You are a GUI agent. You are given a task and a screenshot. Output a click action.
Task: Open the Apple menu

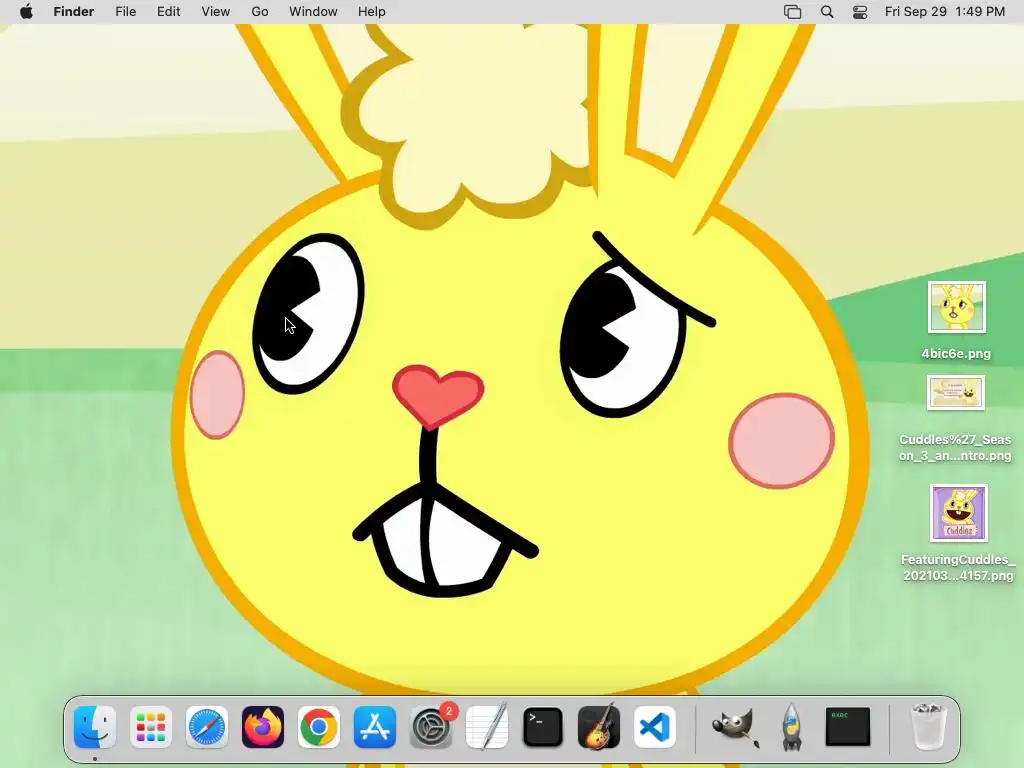coord(26,12)
